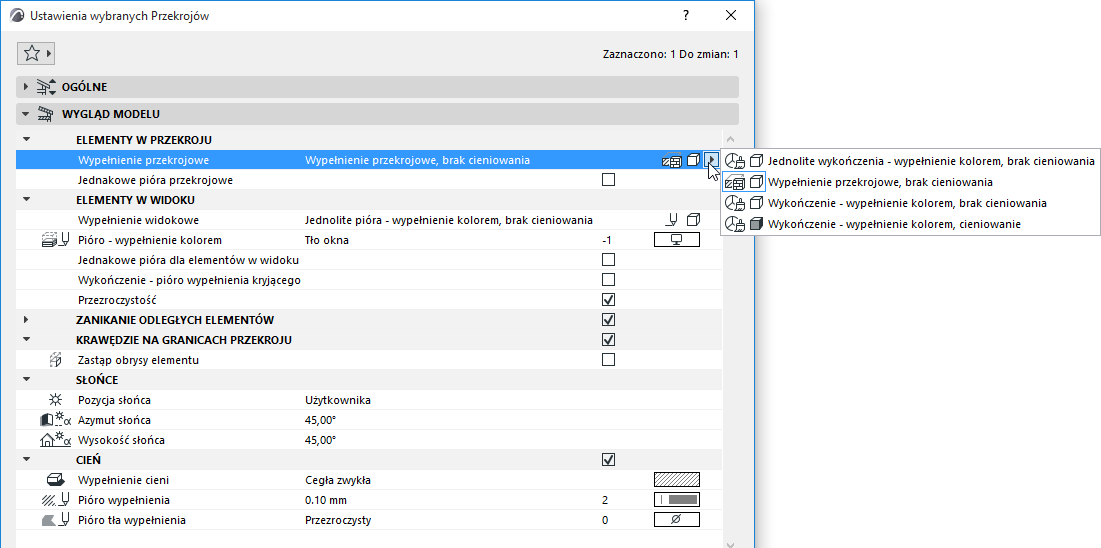Collapse ELEMENTY W PRZEKROJU group
This screenshot has width=1101, height=548.
click(26, 140)
